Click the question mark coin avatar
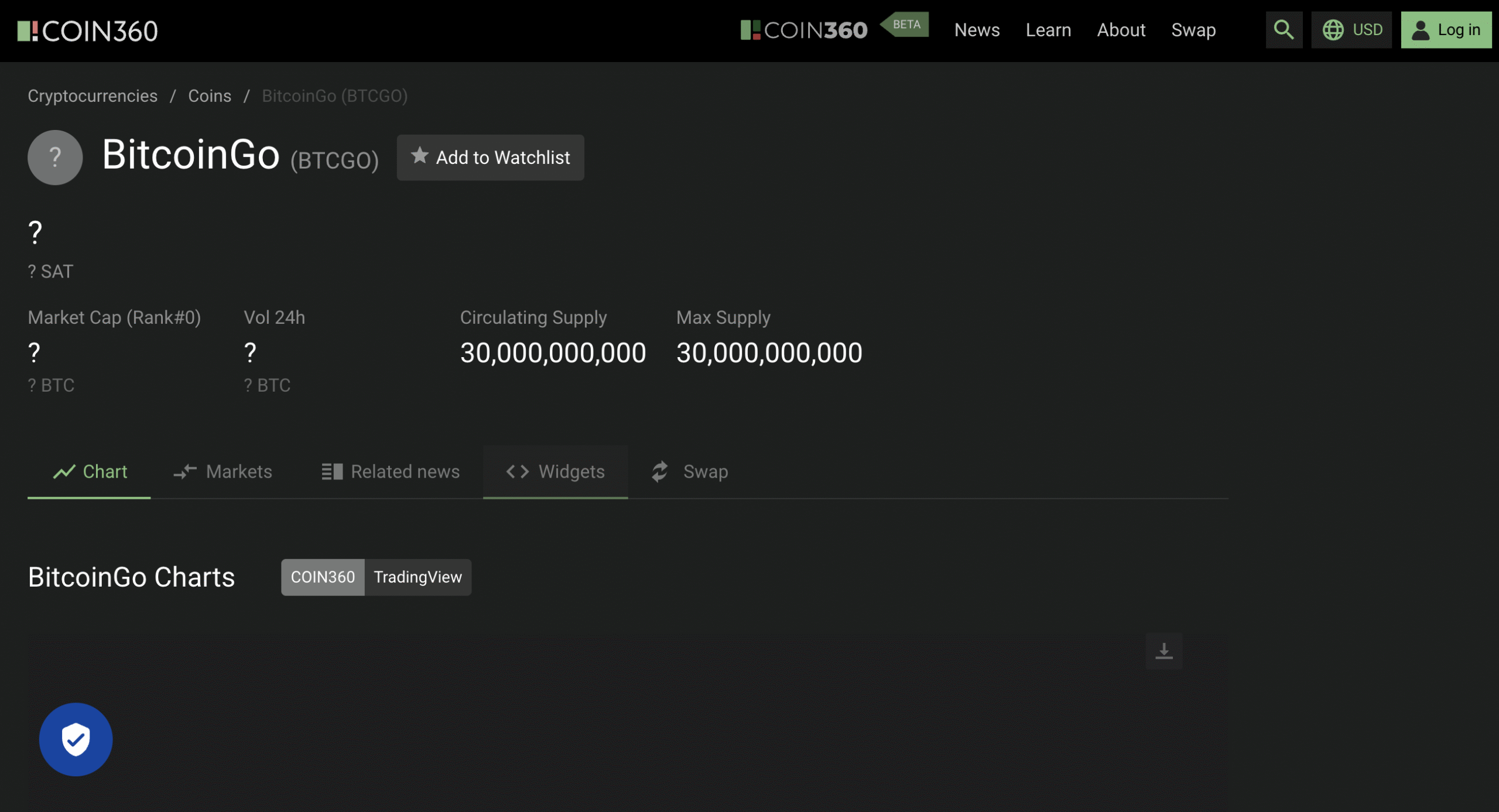This screenshot has height=812, width=1499. [55, 157]
